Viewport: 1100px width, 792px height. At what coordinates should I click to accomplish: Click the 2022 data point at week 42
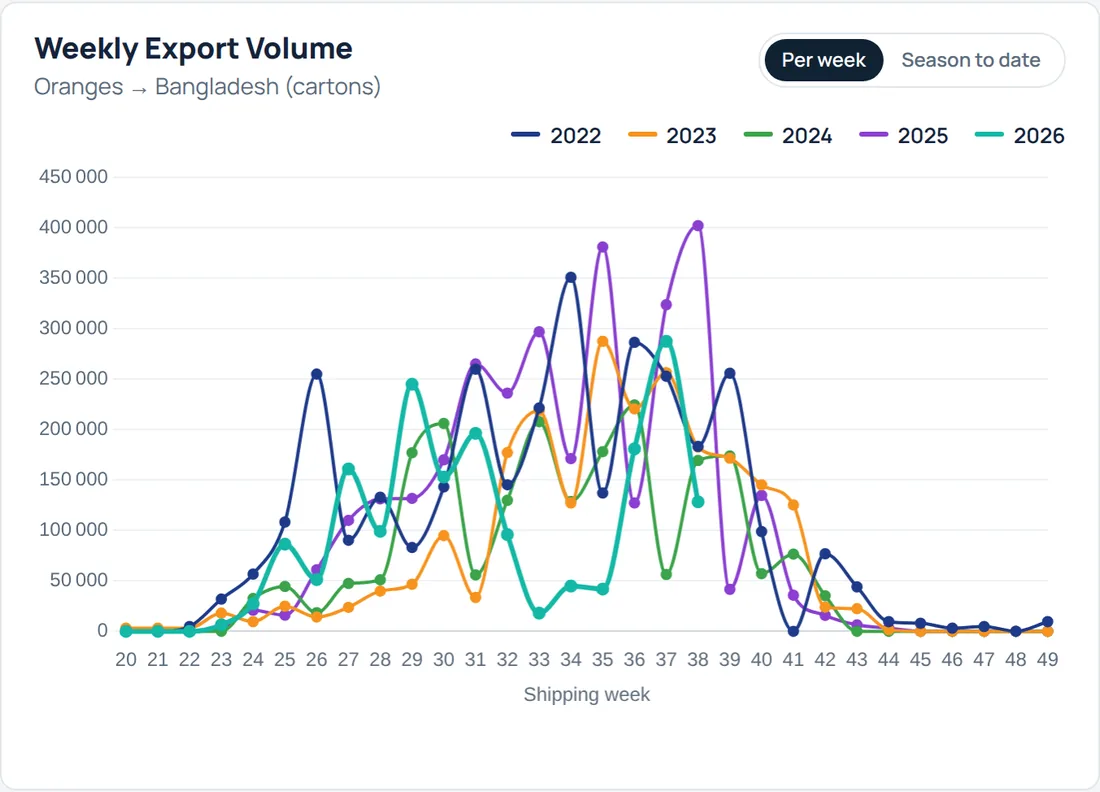click(x=825, y=554)
